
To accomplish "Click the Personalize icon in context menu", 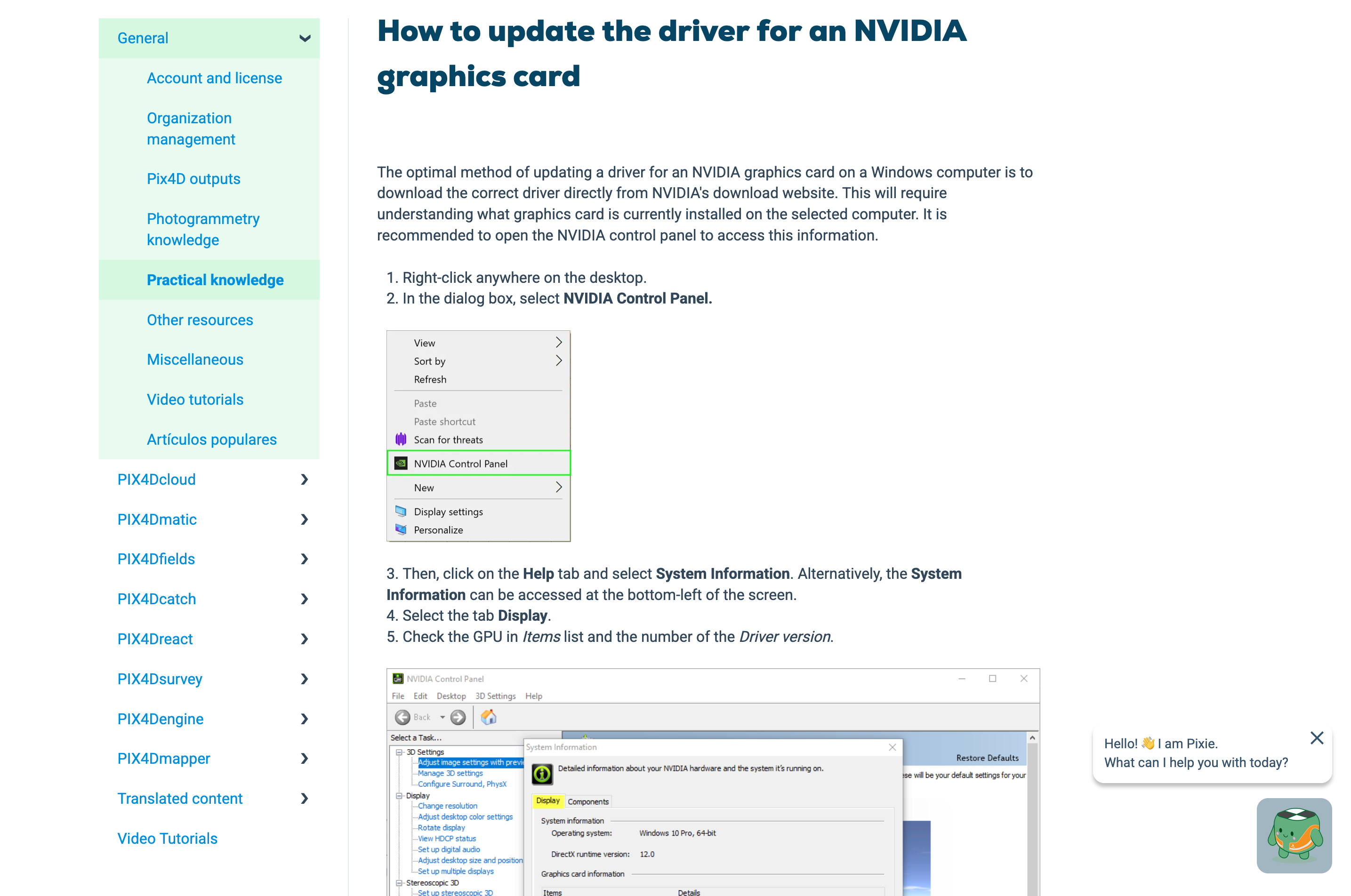I will coord(401,530).
